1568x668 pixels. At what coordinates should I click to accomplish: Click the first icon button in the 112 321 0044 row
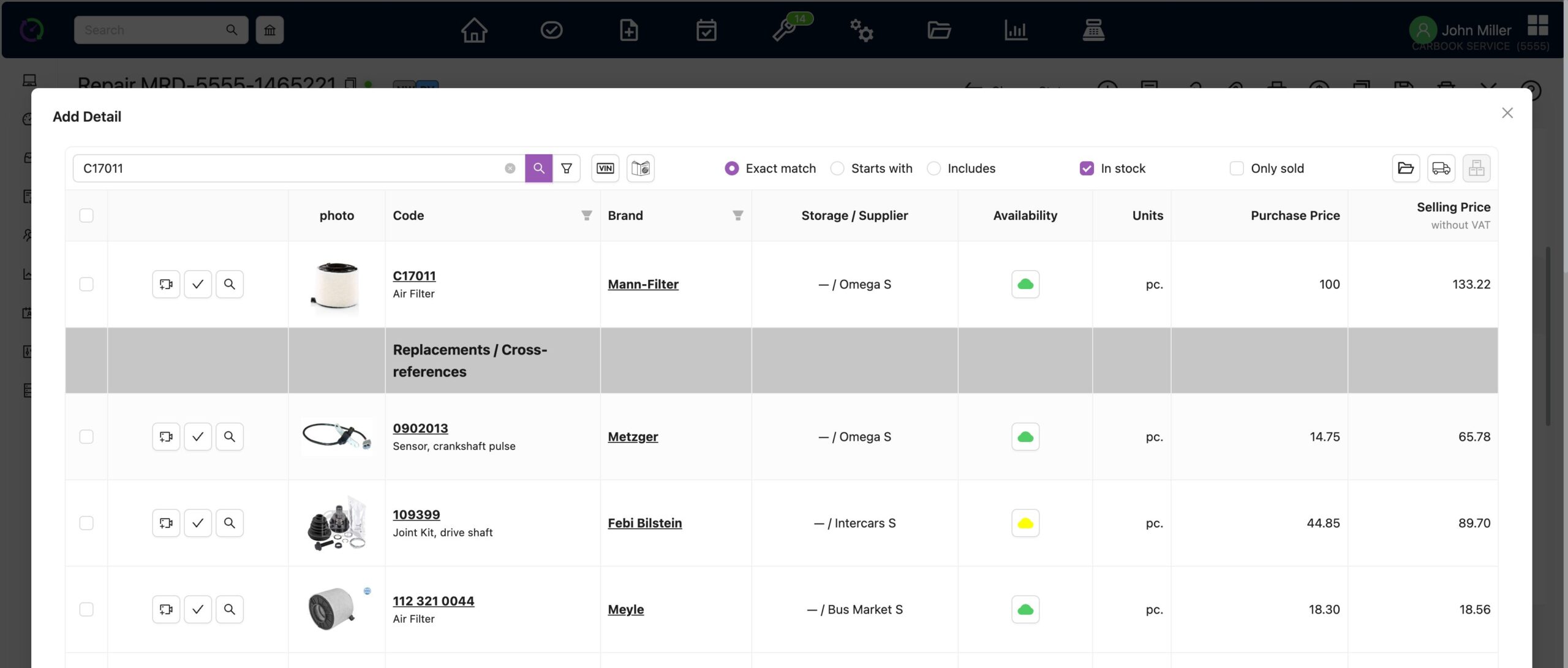pos(166,609)
